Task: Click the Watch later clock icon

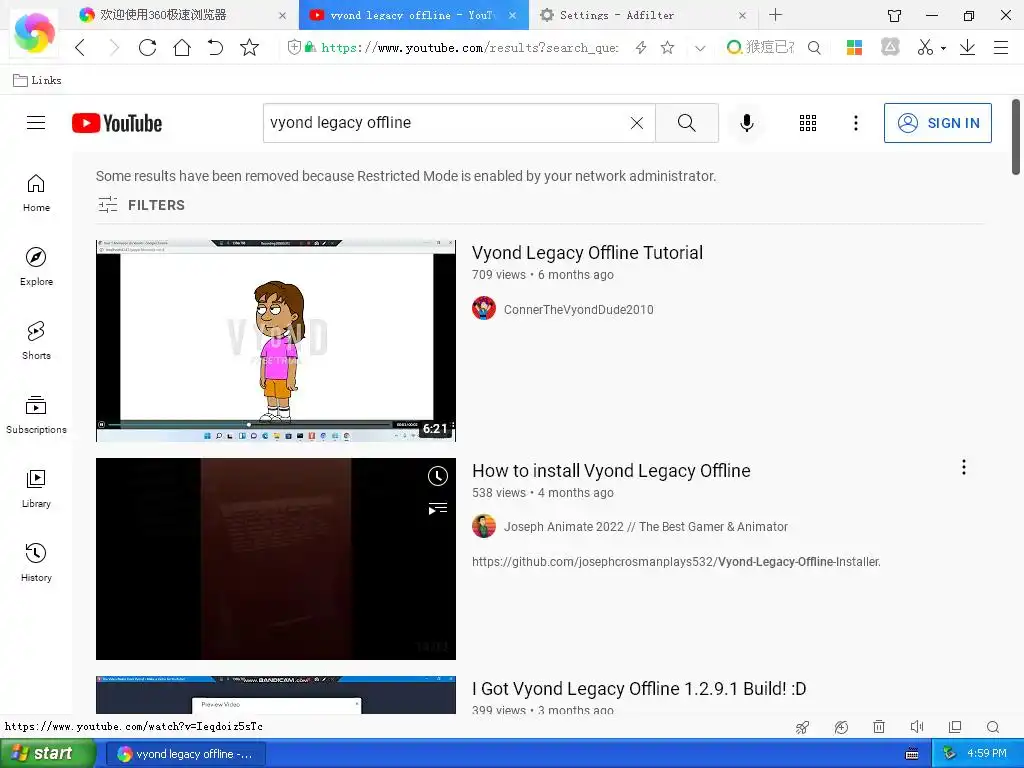Action: point(438,476)
